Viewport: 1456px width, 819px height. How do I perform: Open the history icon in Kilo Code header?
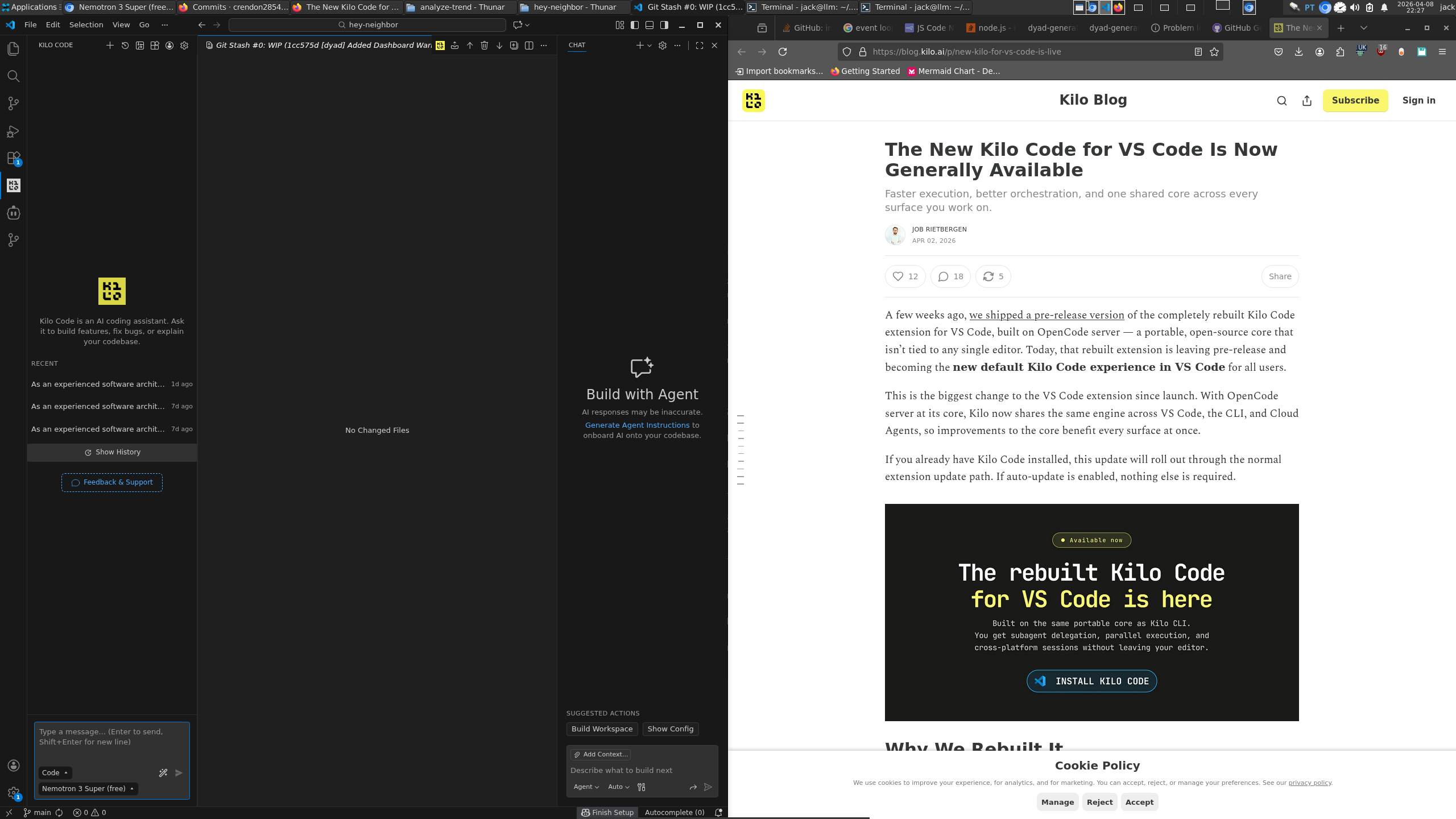pos(125,45)
